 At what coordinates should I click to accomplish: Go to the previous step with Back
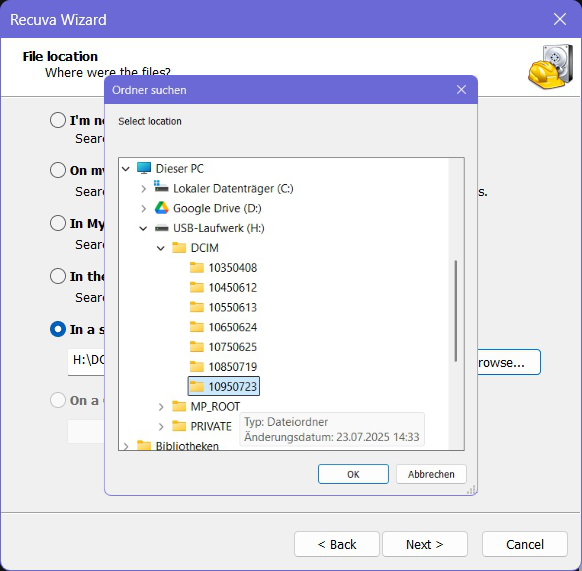point(337,544)
